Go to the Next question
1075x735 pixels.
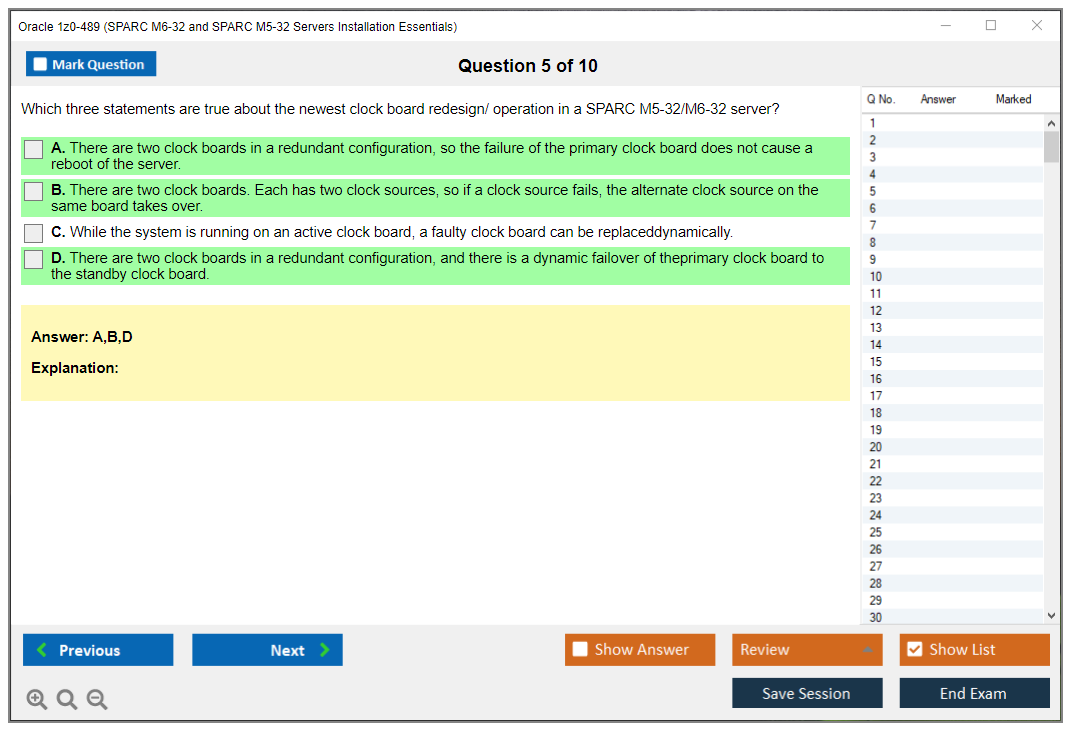(267, 650)
